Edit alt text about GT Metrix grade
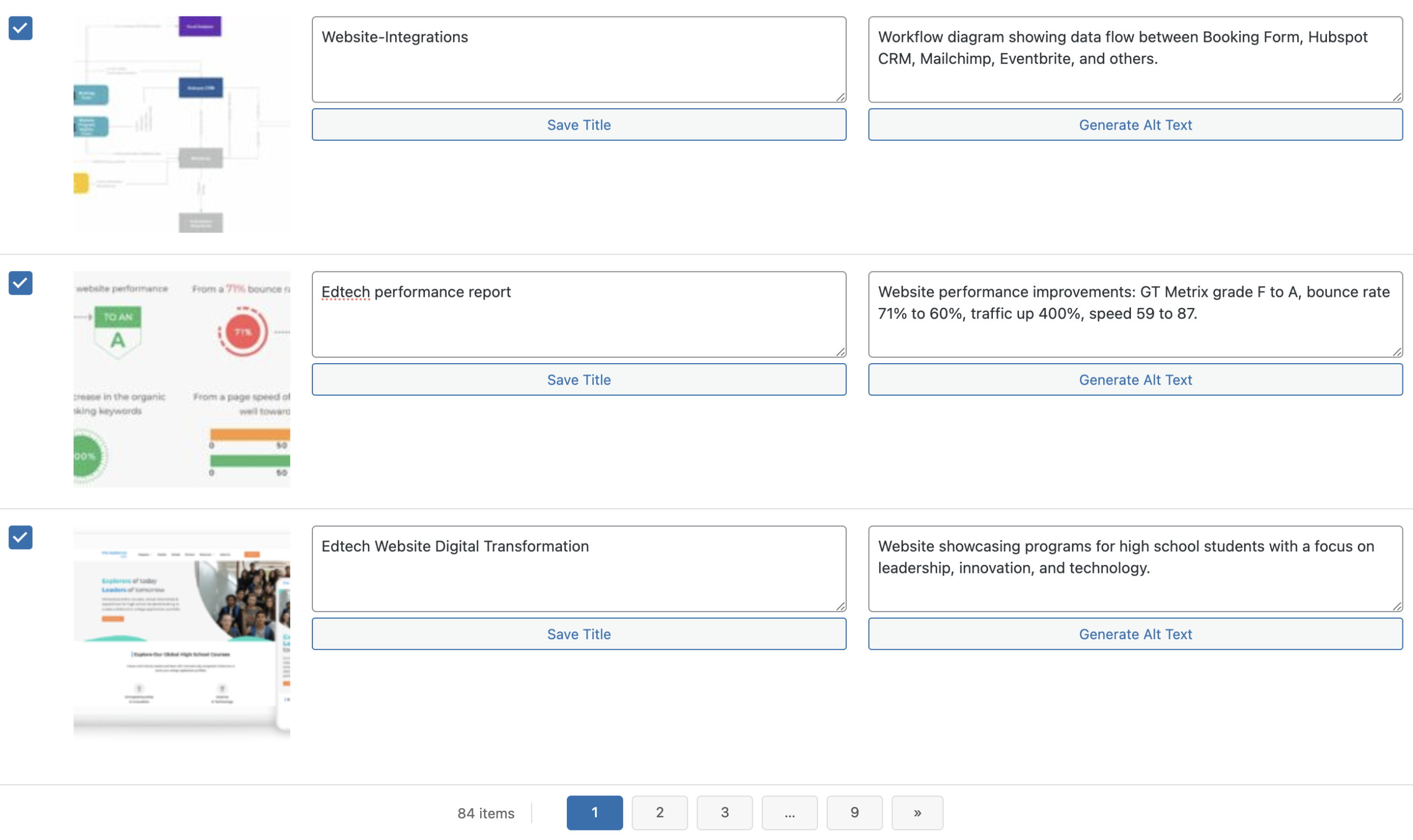Screen dimensions: 1413x840 pyautogui.click(x=1135, y=314)
